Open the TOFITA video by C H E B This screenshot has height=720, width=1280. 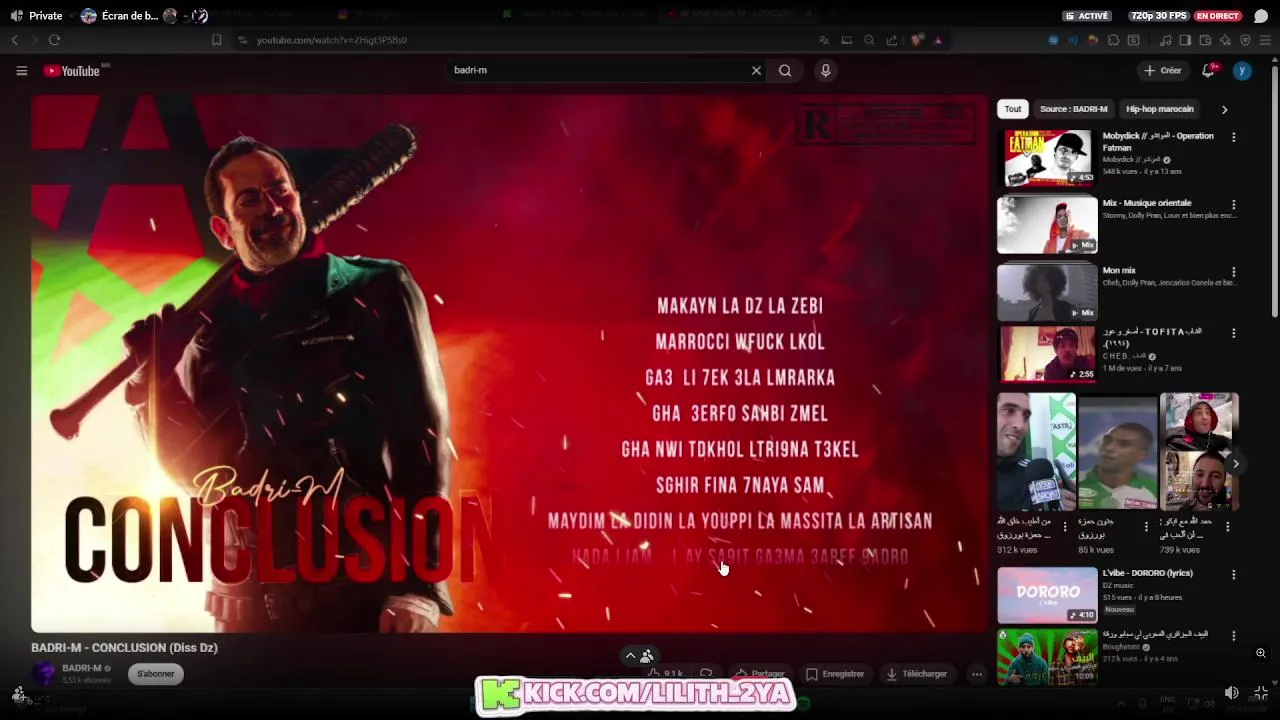tap(1047, 353)
